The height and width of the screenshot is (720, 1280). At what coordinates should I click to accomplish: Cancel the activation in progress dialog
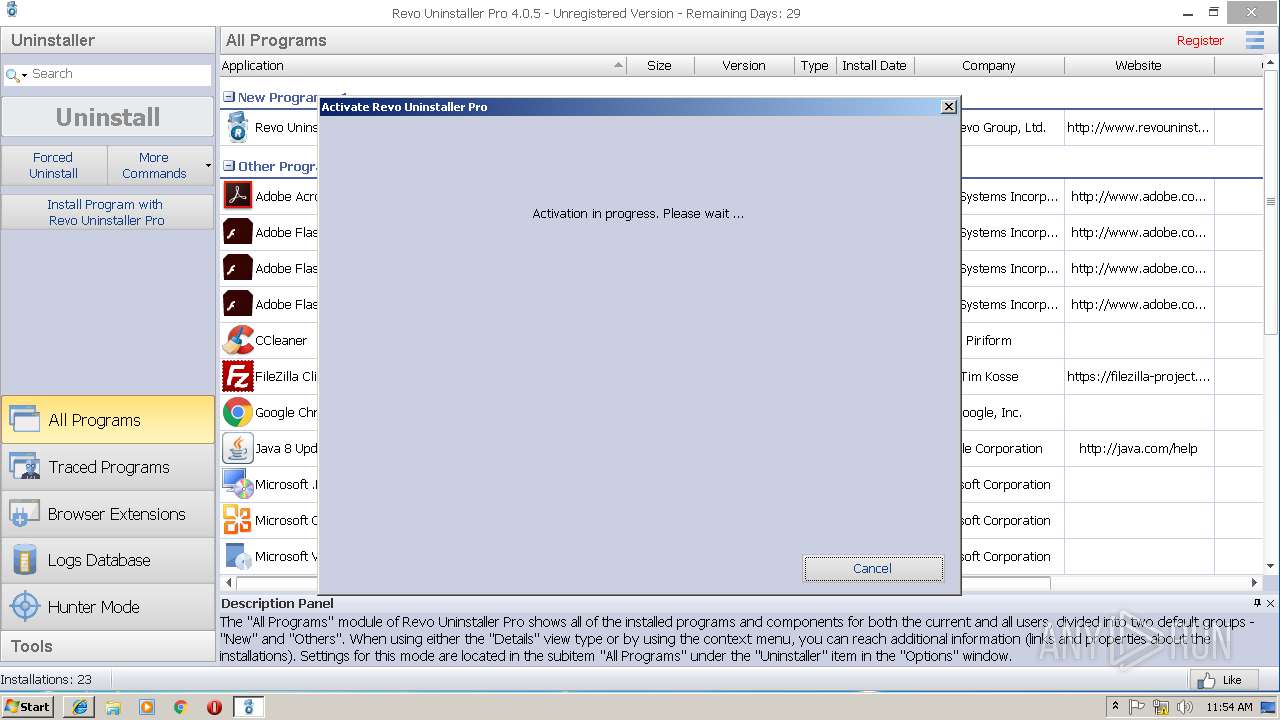(x=873, y=568)
